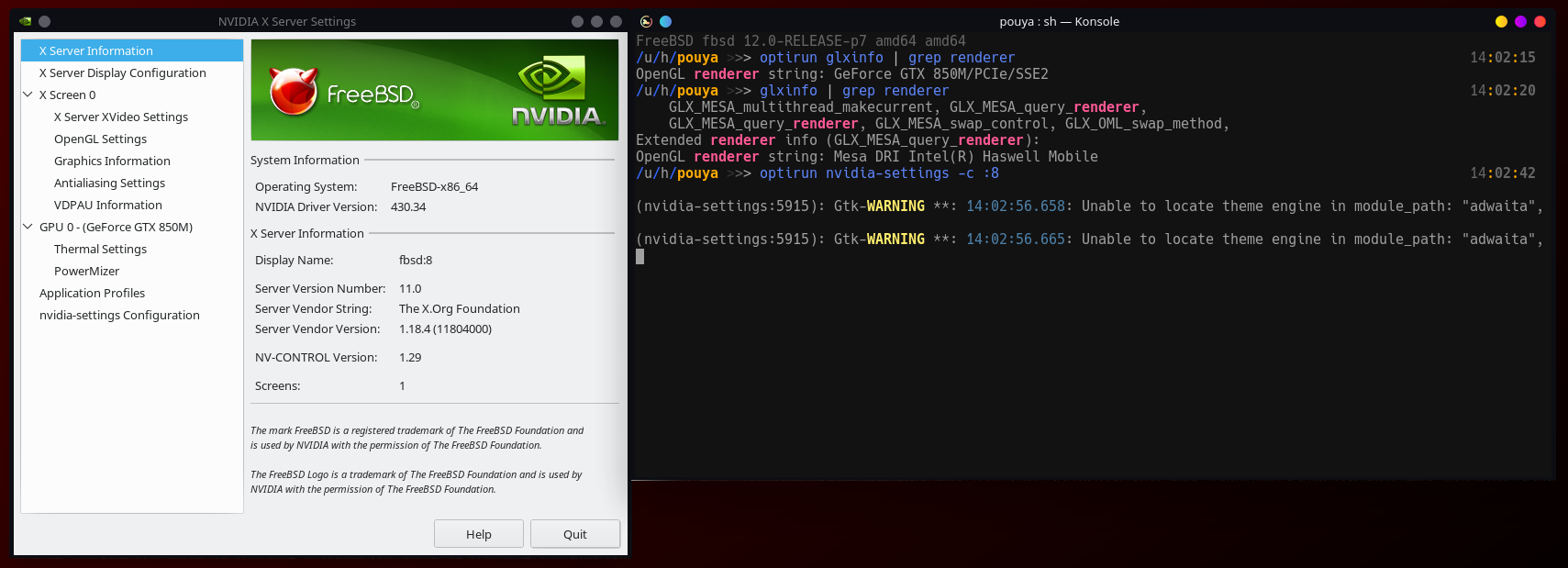1568x568 pixels.
Task: Open the PowerMizer settings page
Action: [86, 271]
